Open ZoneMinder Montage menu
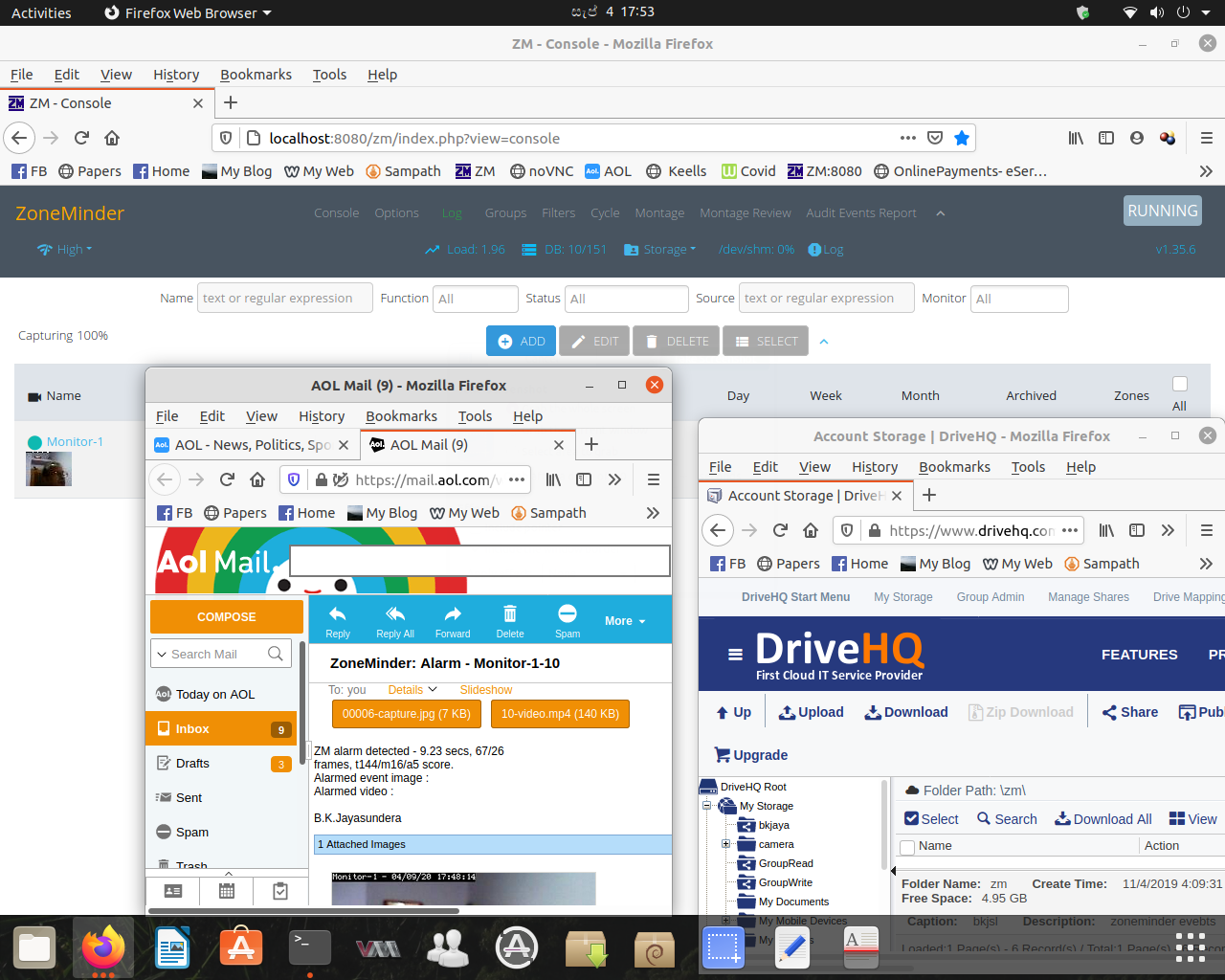Image resolution: width=1225 pixels, height=980 pixels. pyautogui.click(x=659, y=213)
